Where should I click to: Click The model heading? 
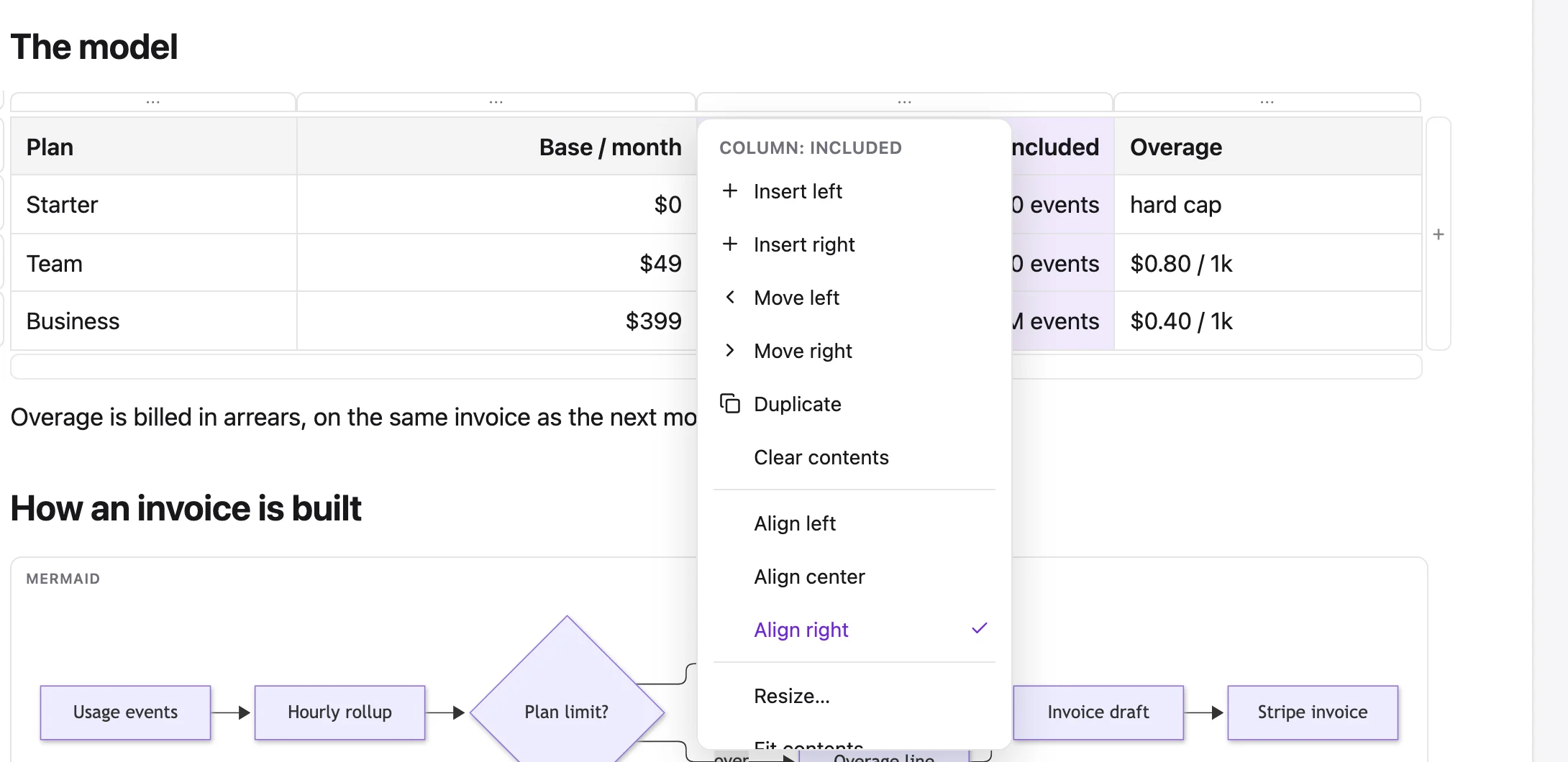tap(94, 47)
